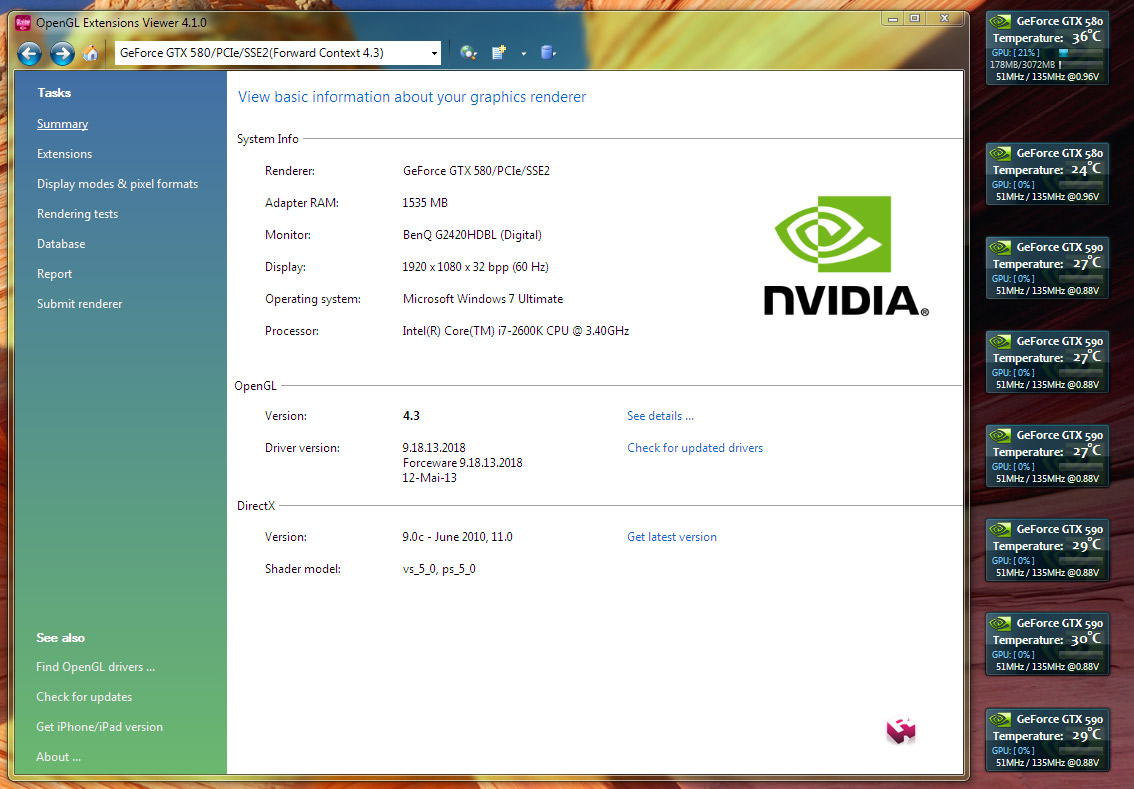Open Find OpenGL drivers link
This screenshot has width=1134, height=789.
coord(95,667)
